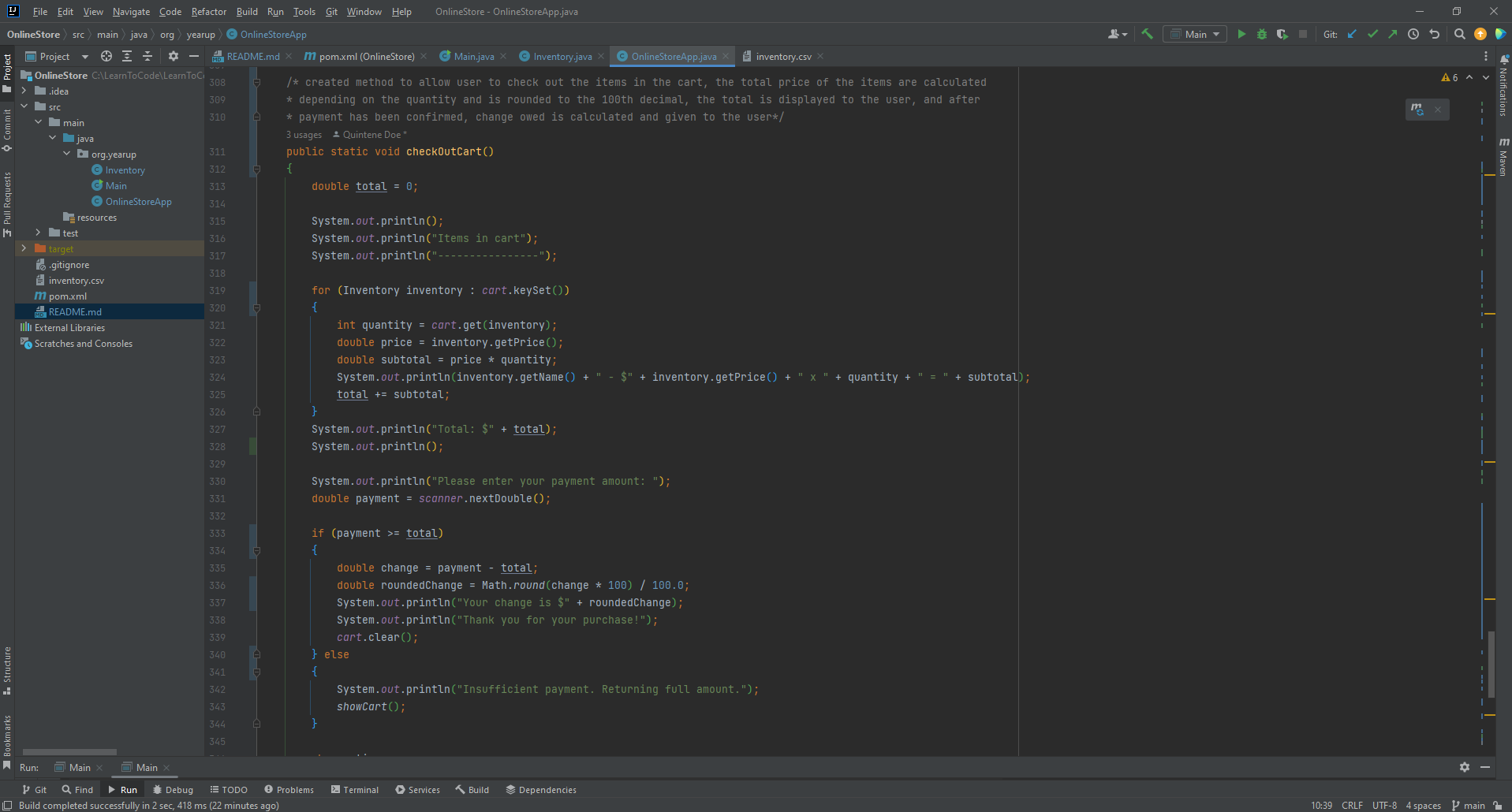Viewport: 1512px width, 812px height.
Task: Click the Build Project hammer icon
Action: pyautogui.click(x=1148, y=34)
